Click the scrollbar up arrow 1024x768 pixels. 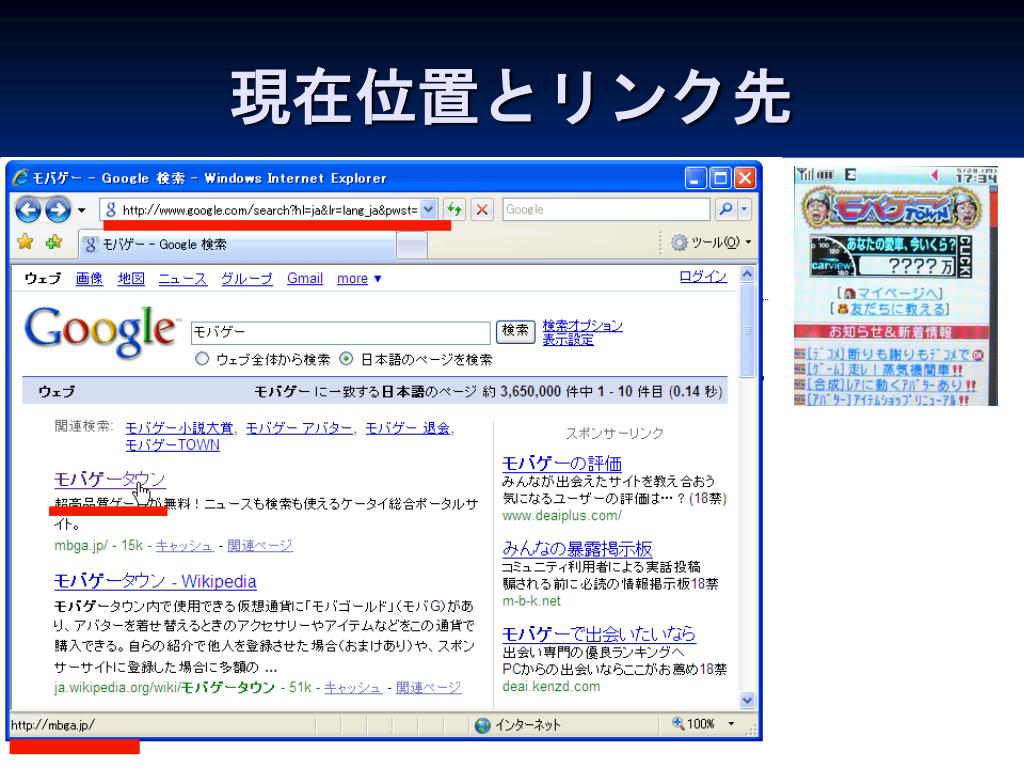pyautogui.click(x=747, y=274)
